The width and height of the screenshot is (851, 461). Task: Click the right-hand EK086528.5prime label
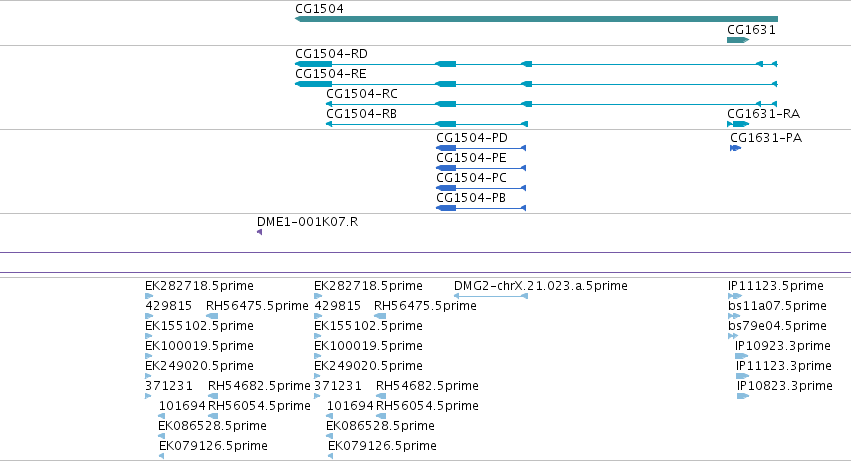point(380,426)
